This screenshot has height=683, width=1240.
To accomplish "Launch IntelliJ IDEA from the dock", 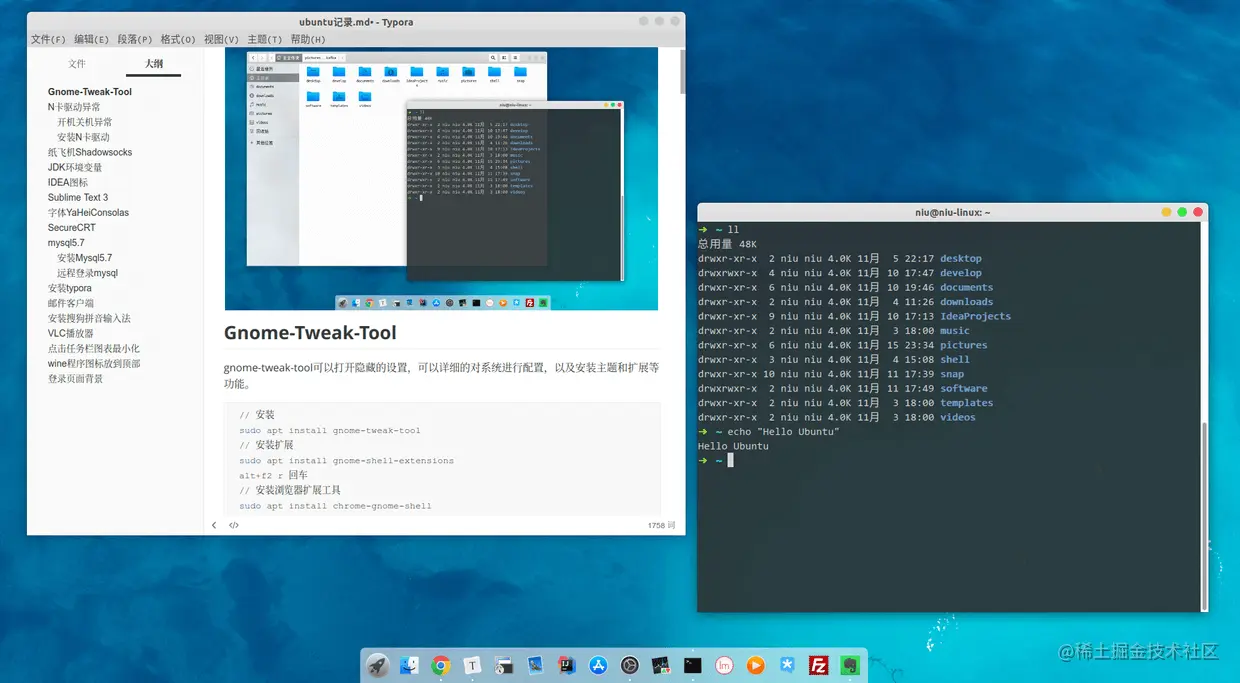I will pyautogui.click(x=566, y=664).
